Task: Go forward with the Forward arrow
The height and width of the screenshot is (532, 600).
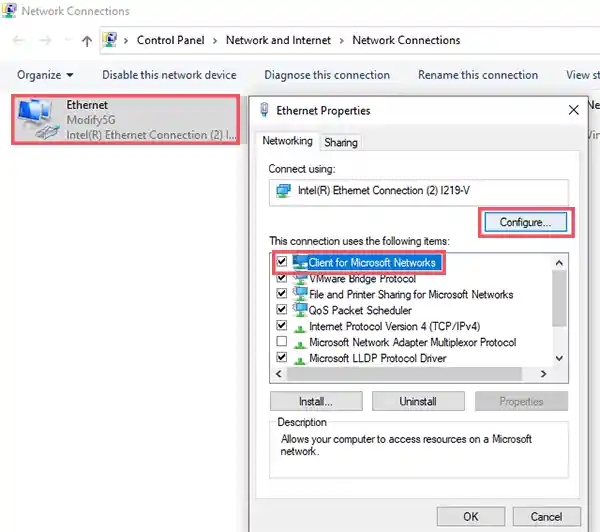Action: click(x=45, y=40)
